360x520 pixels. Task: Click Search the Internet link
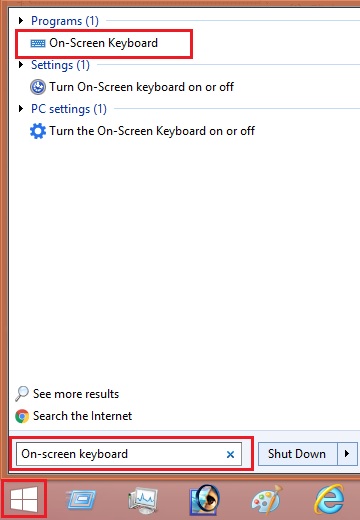pyautogui.click(x=83, y=416)
